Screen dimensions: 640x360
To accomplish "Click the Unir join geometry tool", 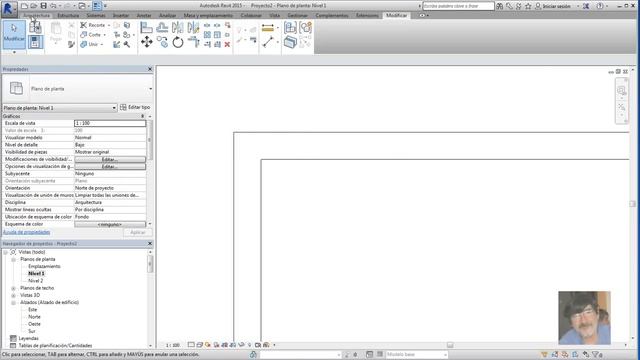I will click(x=90, y=44).
